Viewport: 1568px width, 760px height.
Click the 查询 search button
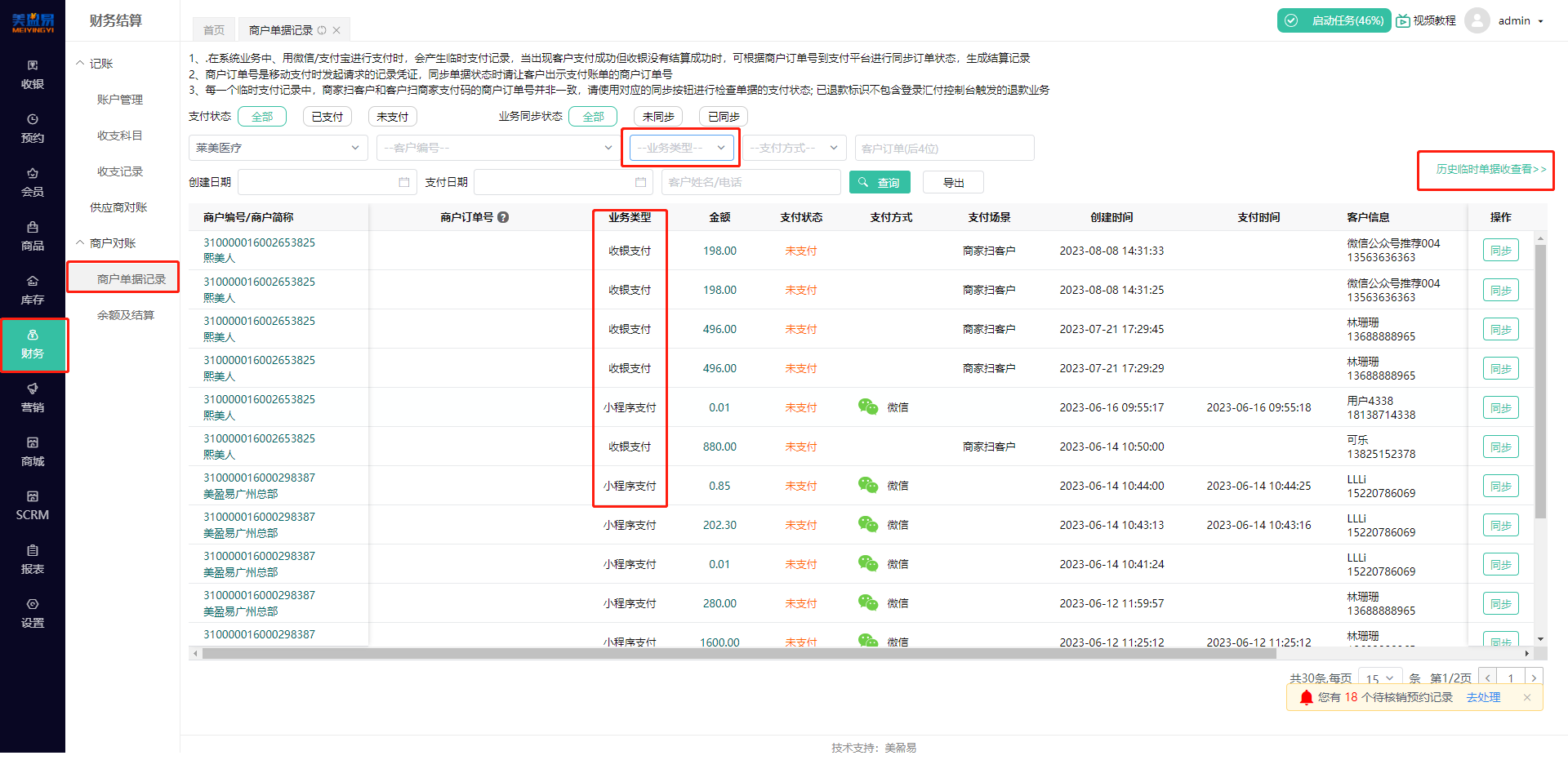pyautogui.click(x=880, y=182)
